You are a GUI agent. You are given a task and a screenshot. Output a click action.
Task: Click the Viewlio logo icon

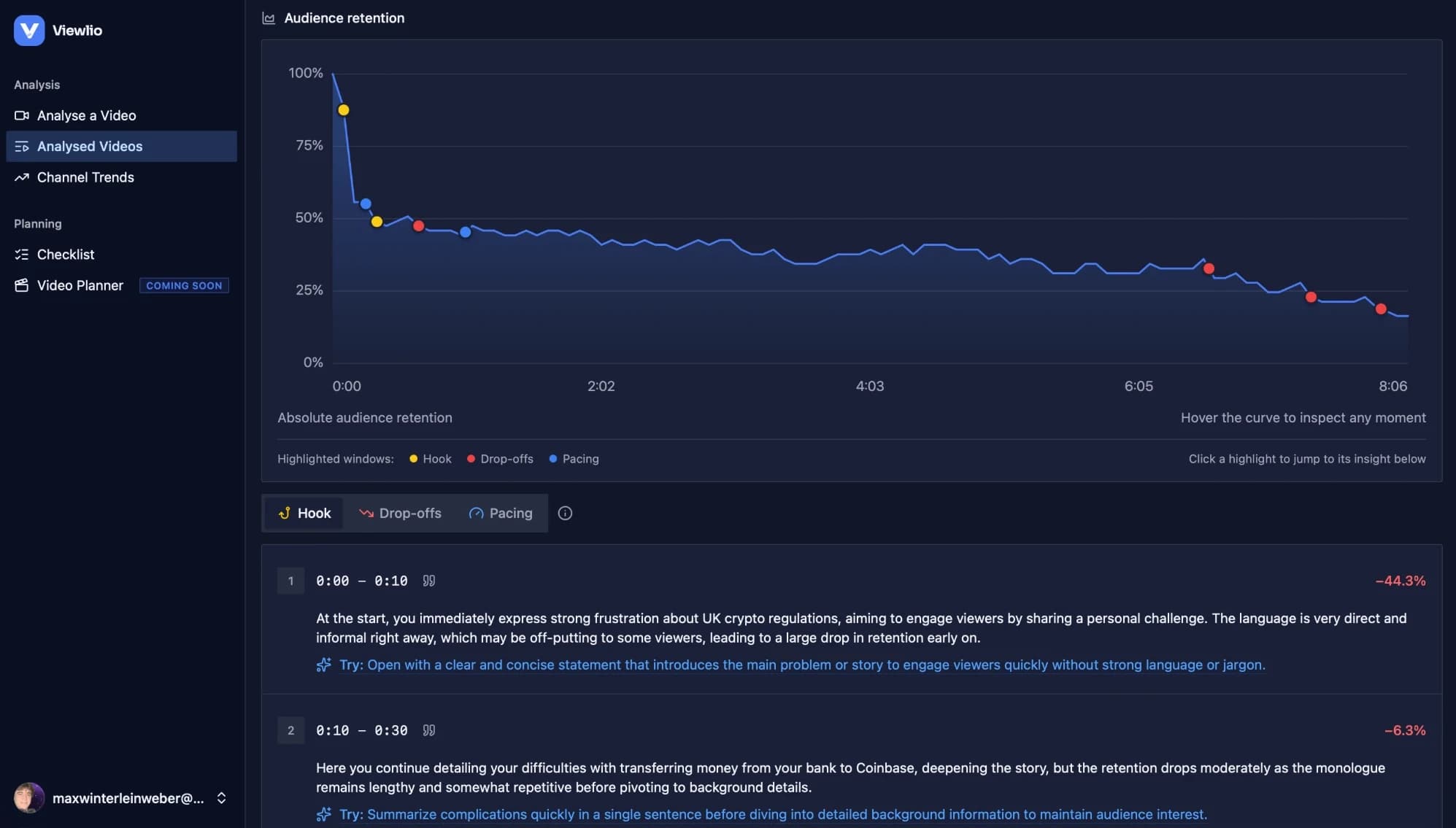click(29, 30)
